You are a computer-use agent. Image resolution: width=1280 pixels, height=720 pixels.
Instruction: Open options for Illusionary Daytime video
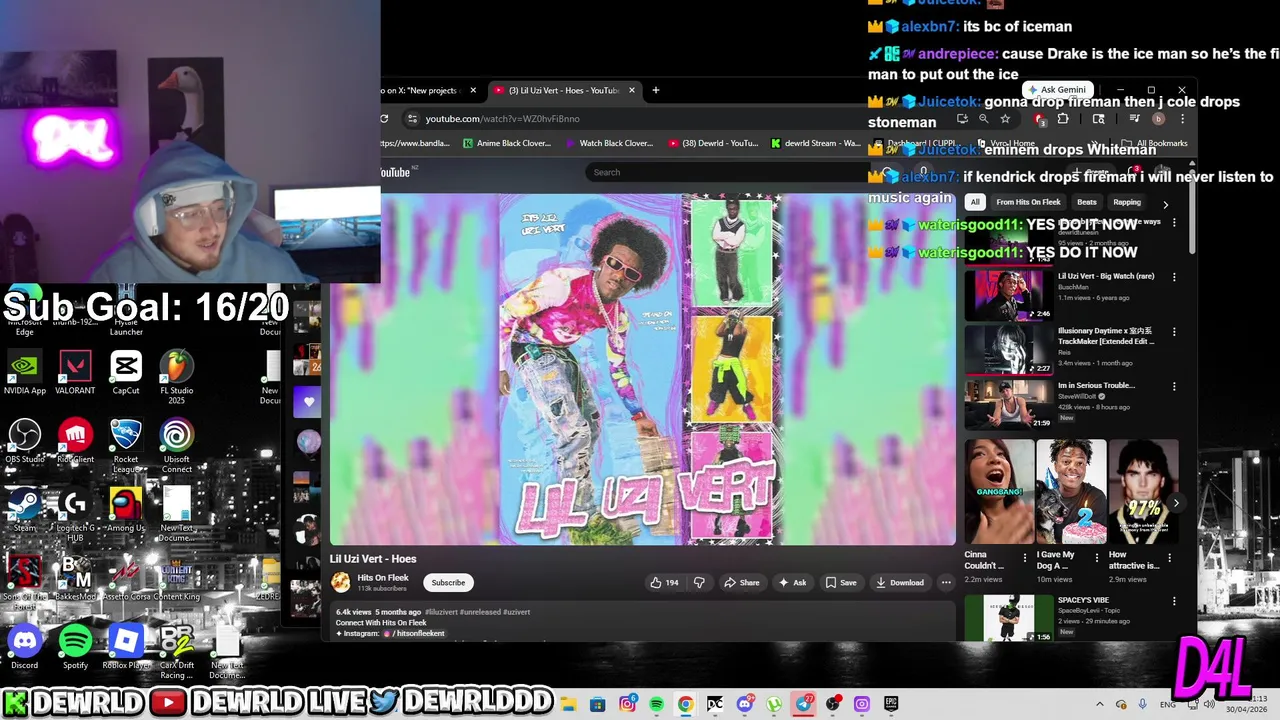pos(1174,332)
